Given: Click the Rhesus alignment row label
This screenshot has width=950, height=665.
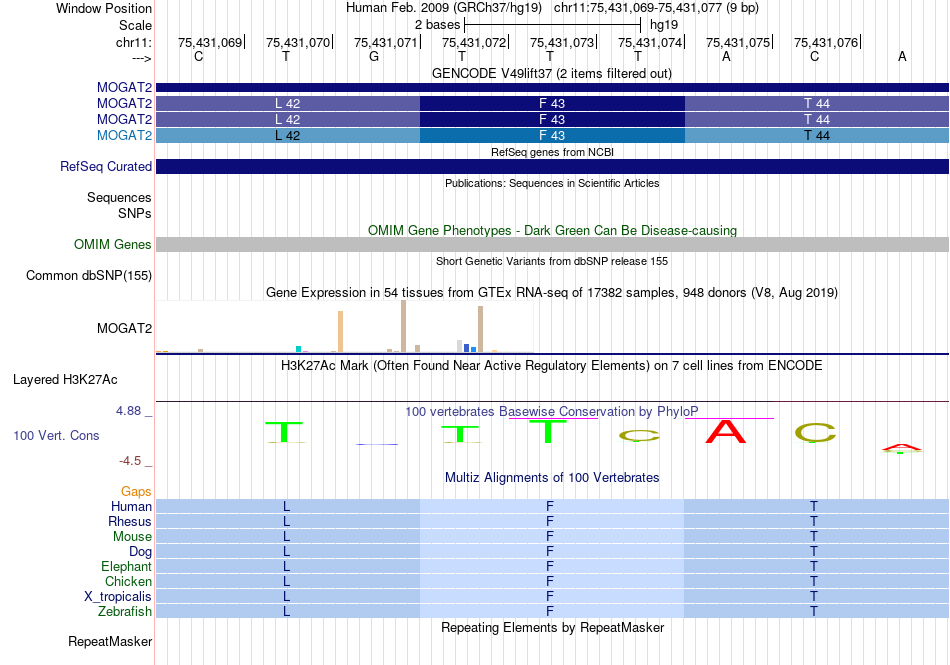Looking at the screenshot, I should (130, 521).
